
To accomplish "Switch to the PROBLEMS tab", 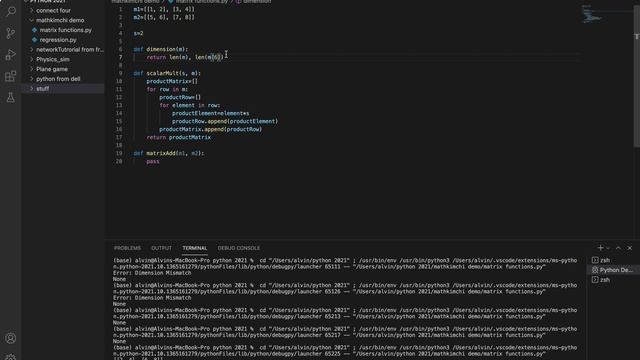I will (x=127, y=248).
